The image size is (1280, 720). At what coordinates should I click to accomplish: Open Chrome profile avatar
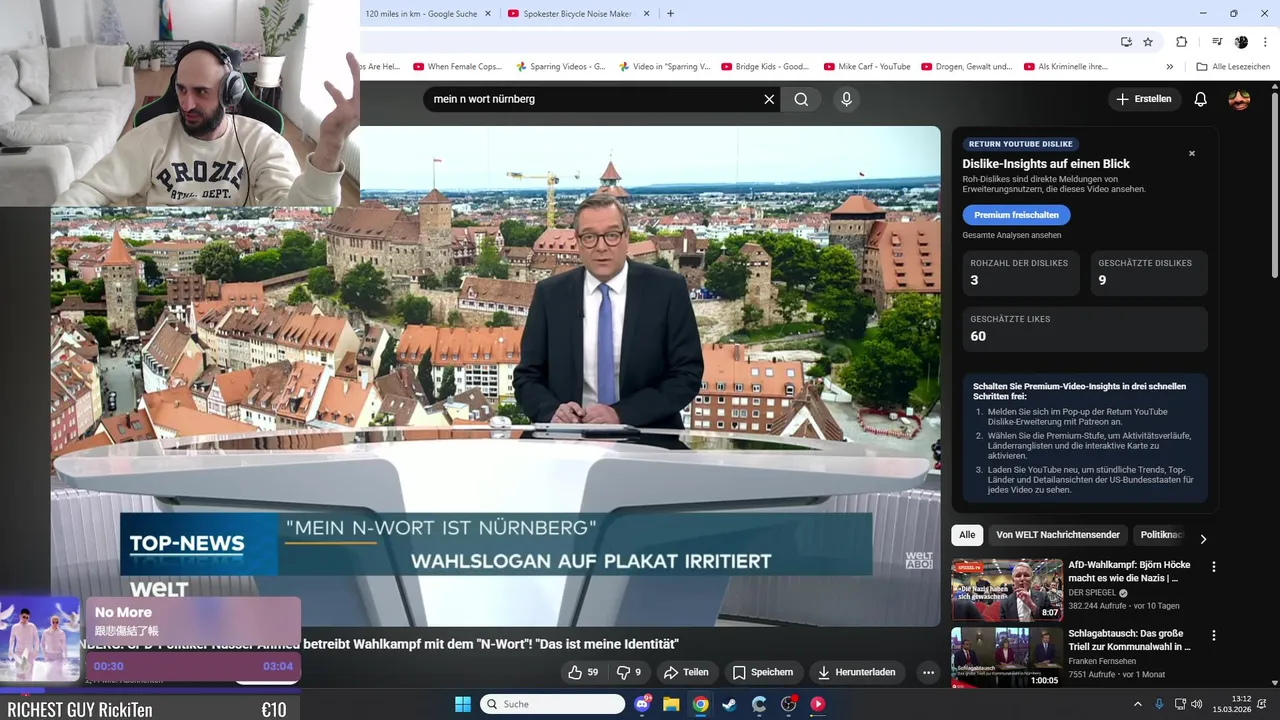pos(1241,42)
